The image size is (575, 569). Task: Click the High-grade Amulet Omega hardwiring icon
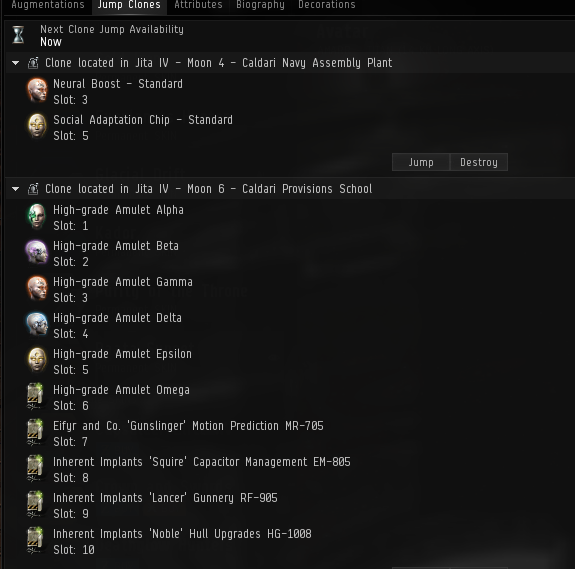36,397
